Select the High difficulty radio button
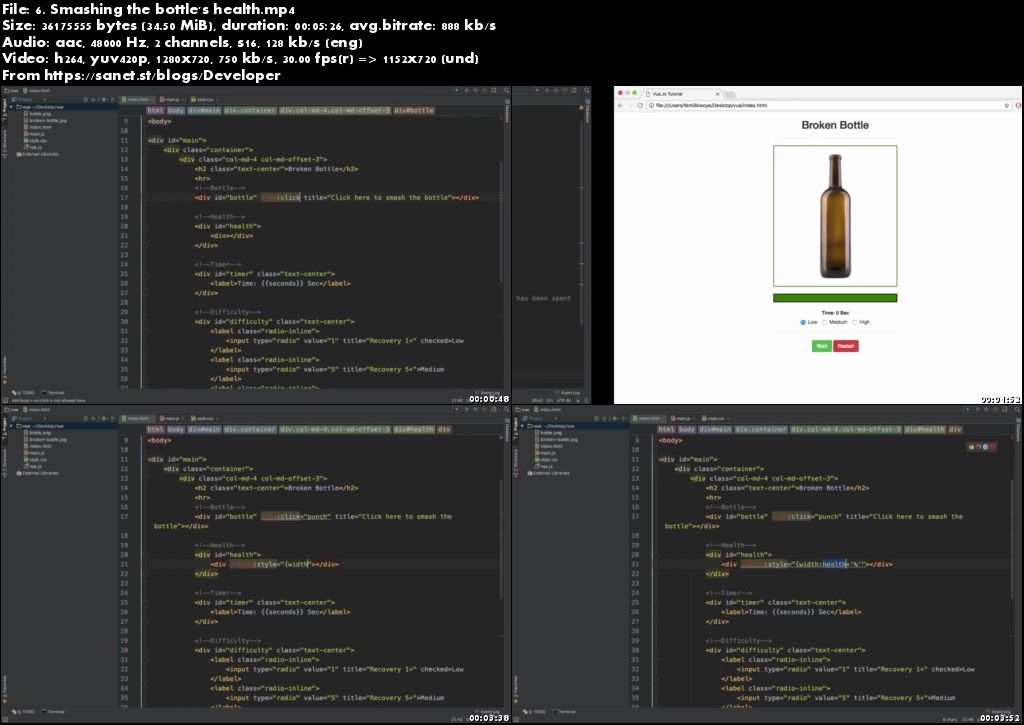This screenshot has width=1024, height=725. pos(854,322)
